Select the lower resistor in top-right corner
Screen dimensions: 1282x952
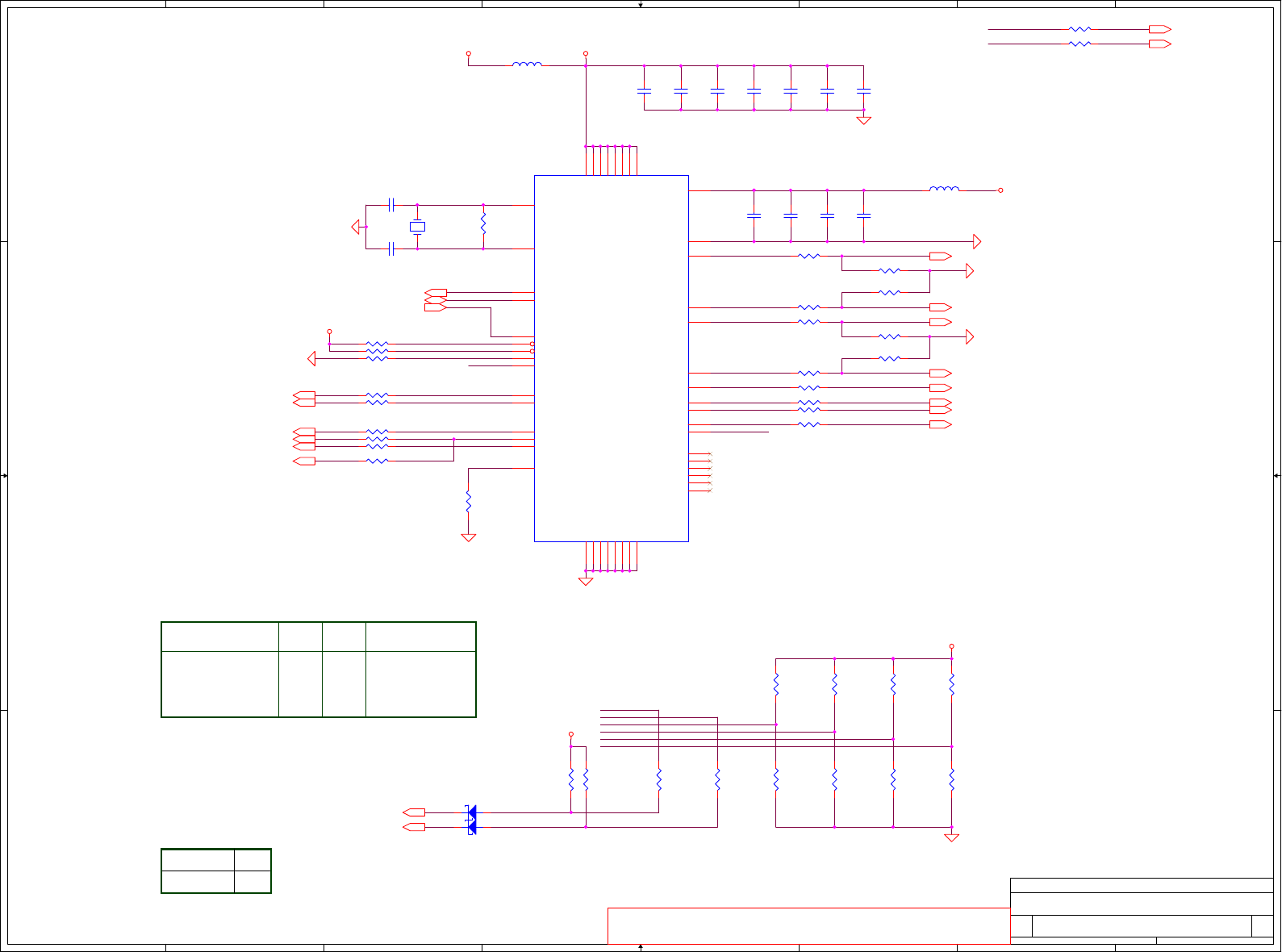click(x=1080, y=44)
